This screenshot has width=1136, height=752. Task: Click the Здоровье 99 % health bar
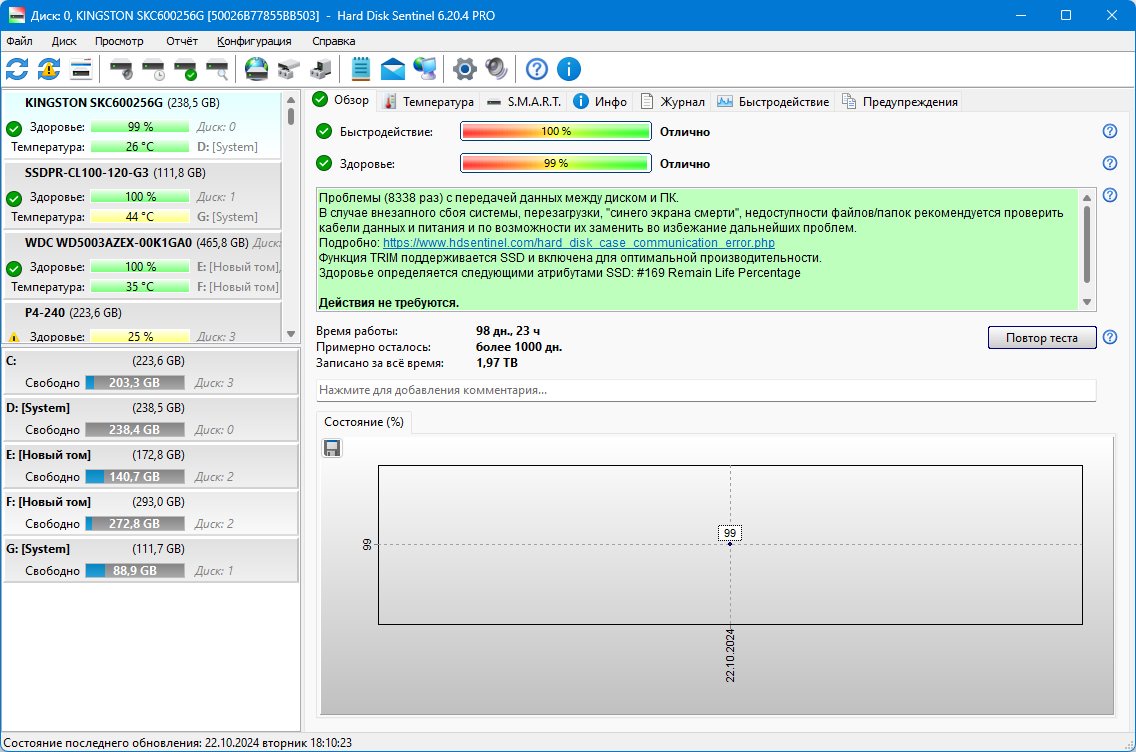(556, 164)
